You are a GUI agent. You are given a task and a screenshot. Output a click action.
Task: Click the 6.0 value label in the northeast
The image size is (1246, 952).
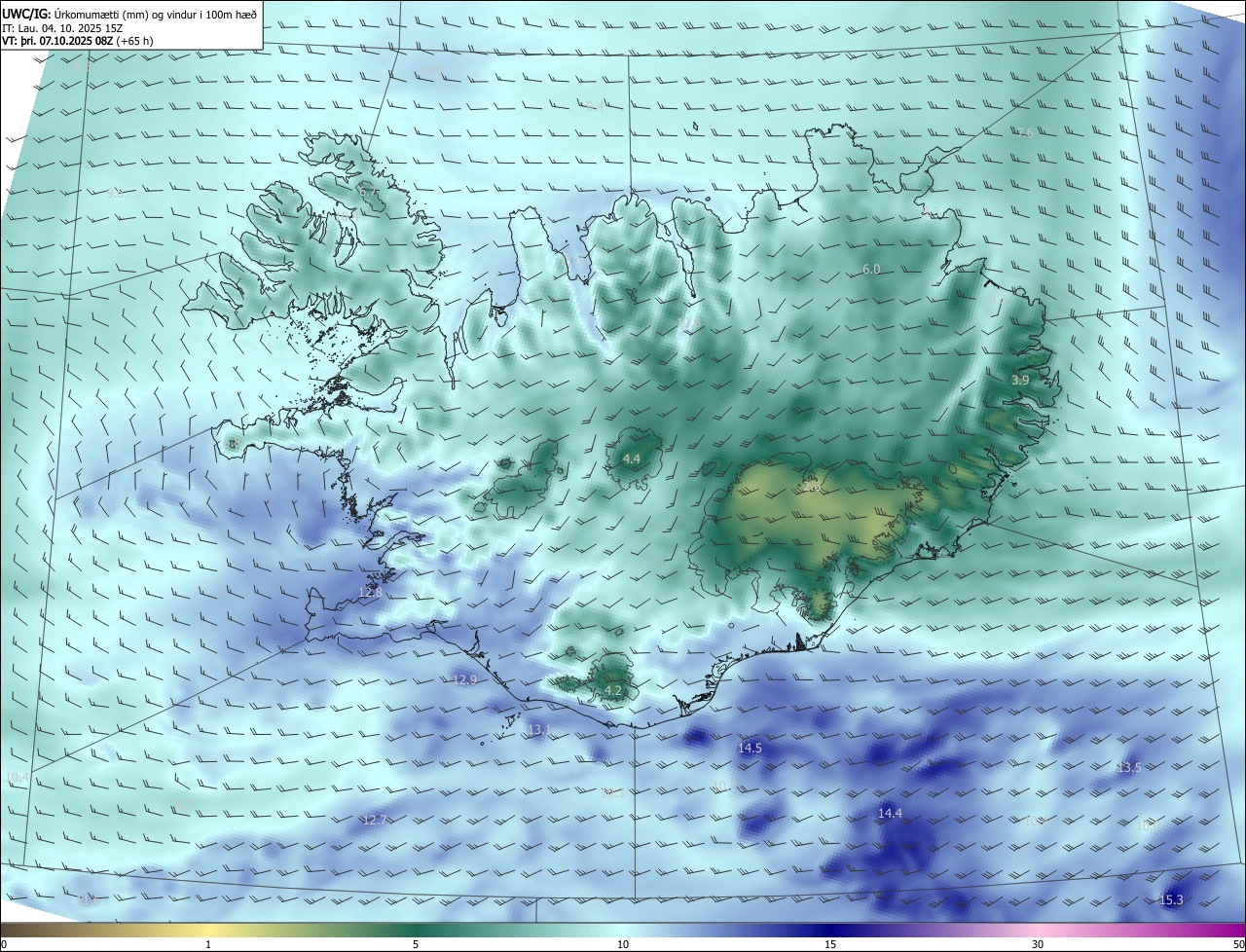pos(871,270)
